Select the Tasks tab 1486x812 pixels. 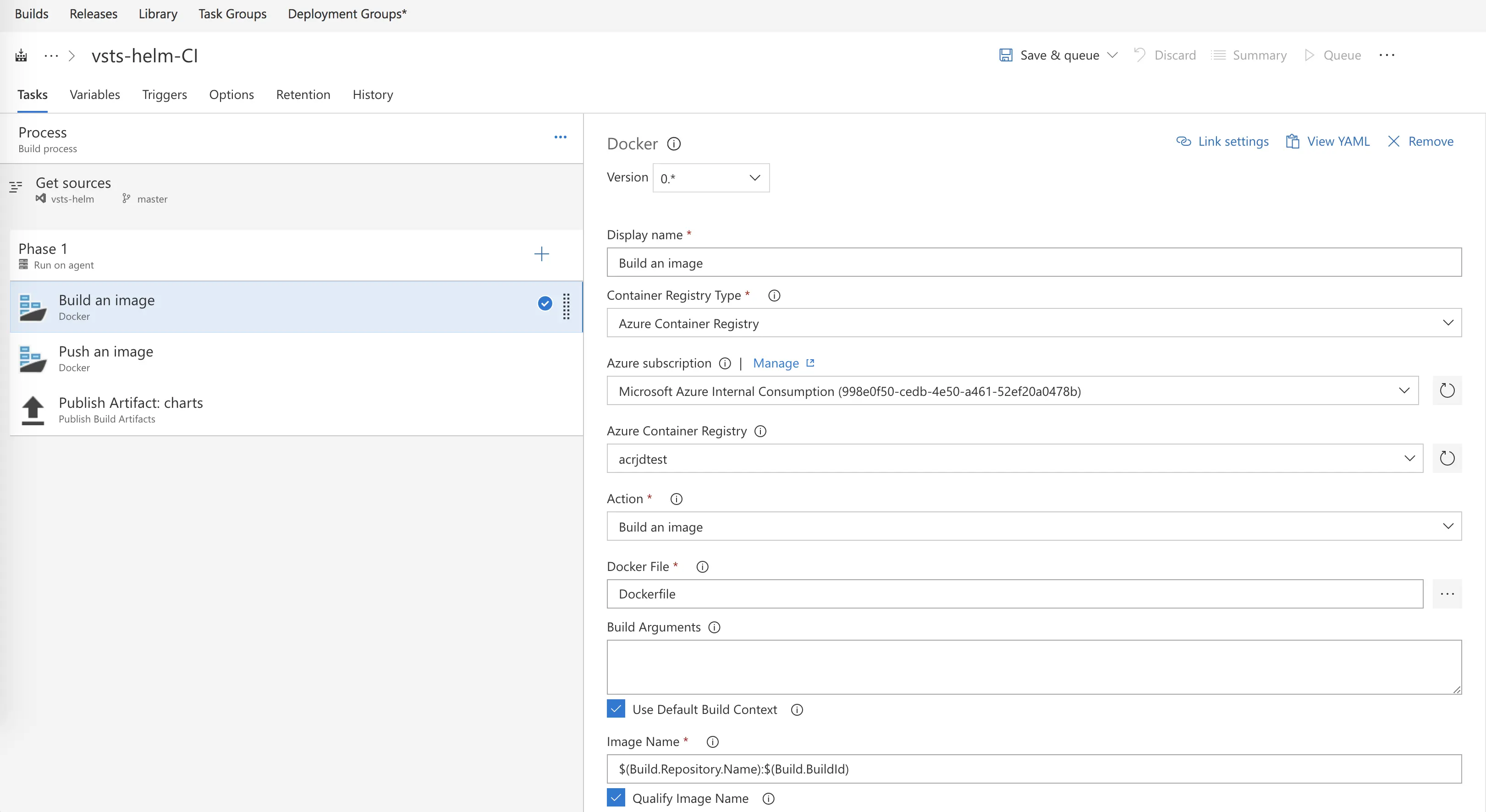tap(32, 94)
